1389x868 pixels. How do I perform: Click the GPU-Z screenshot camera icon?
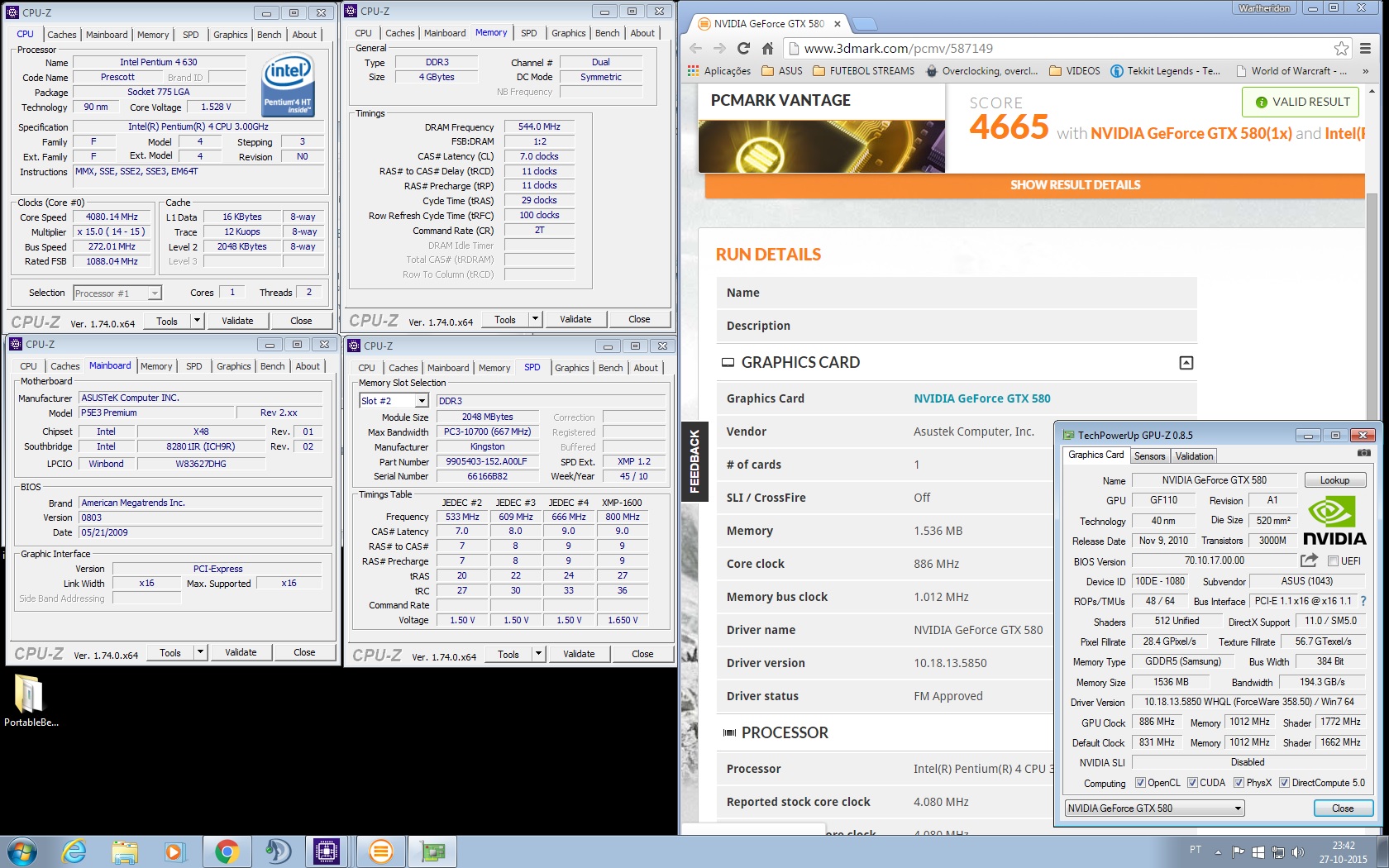click(x=1363, y=453)
